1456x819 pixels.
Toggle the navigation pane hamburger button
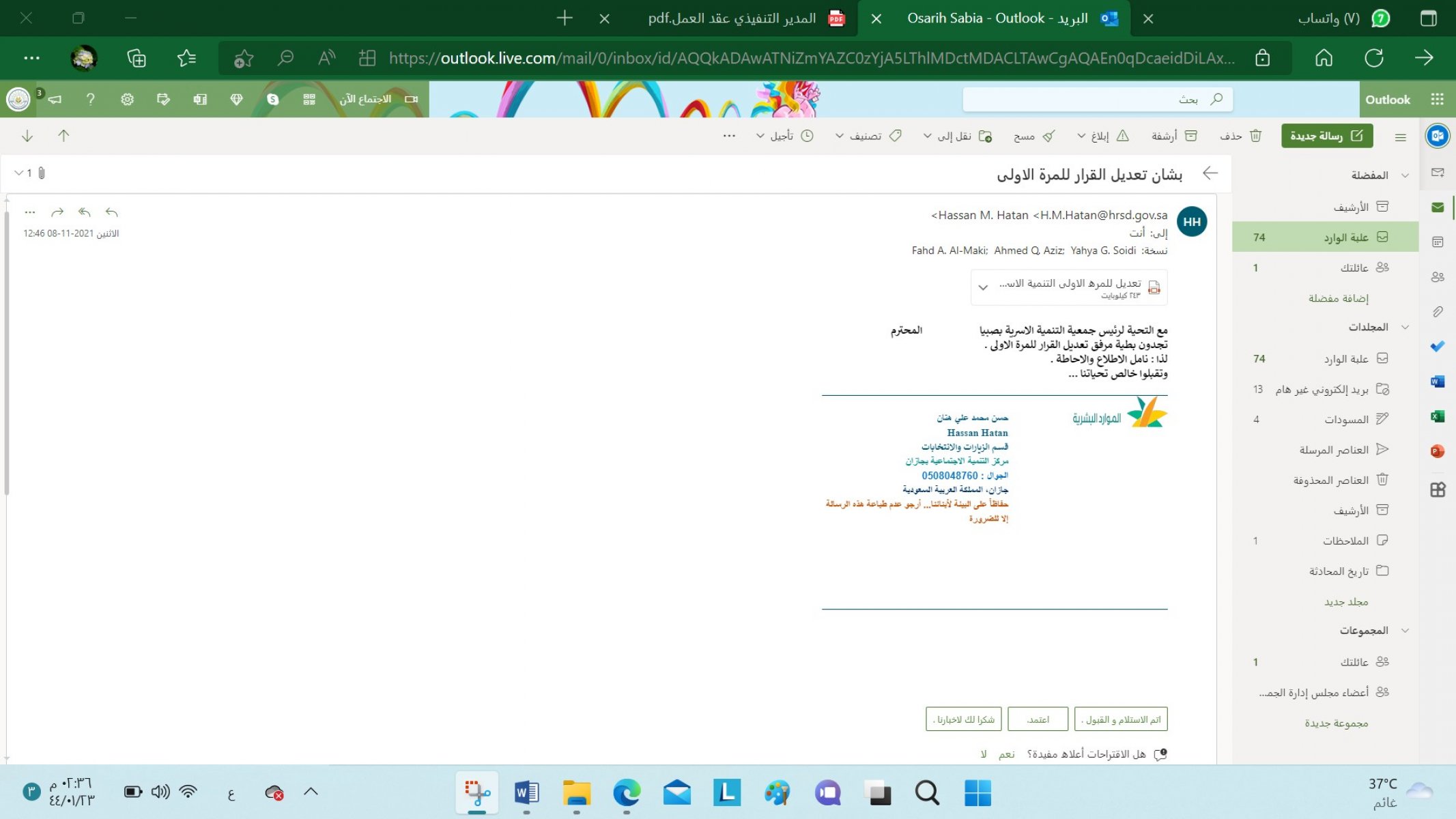1400,137
